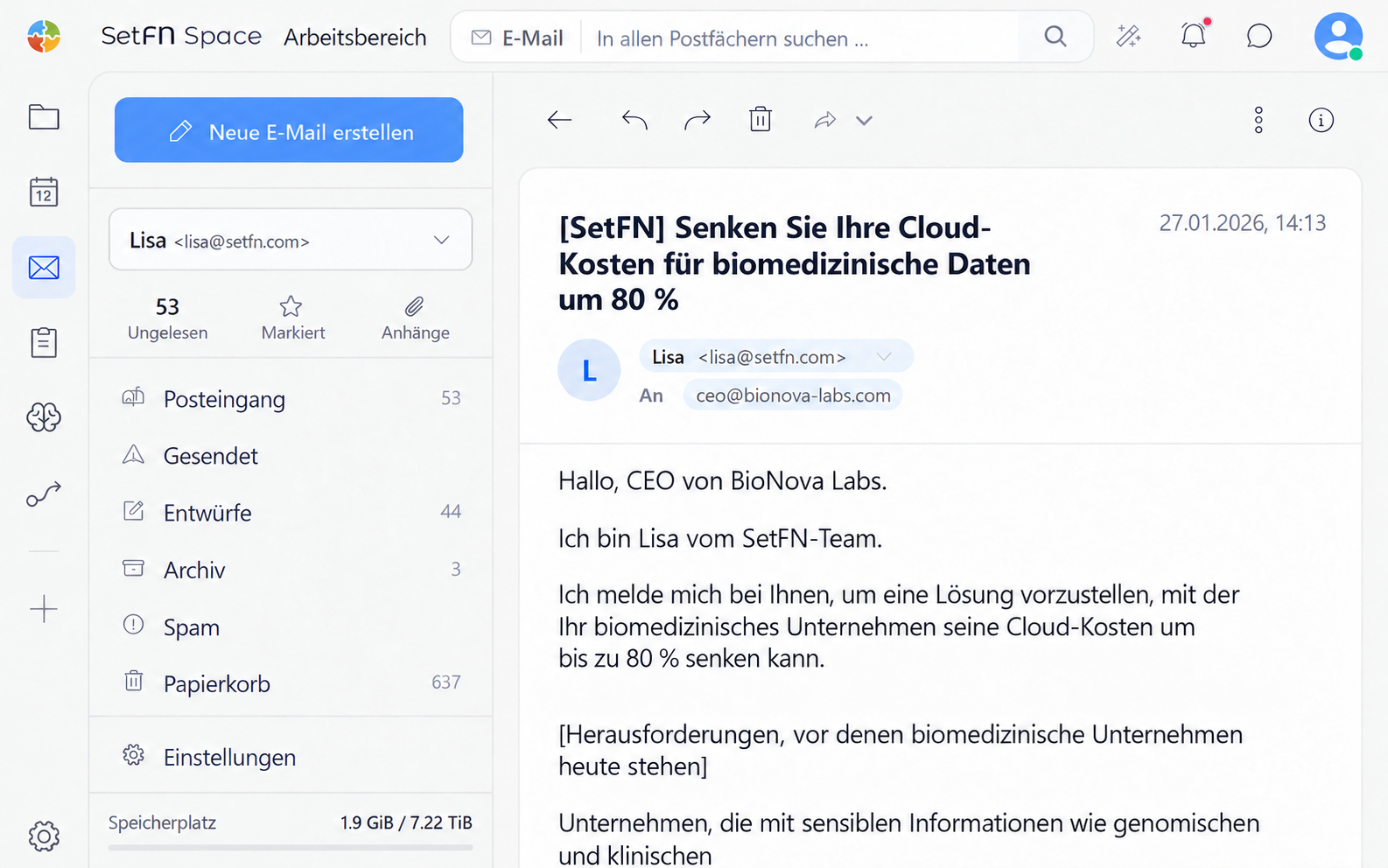This screenshot has height=868, width=1388.
Task: Click the Speicherplatz storage usage bar
Action: pyautogui.click(x=291, y=847)
